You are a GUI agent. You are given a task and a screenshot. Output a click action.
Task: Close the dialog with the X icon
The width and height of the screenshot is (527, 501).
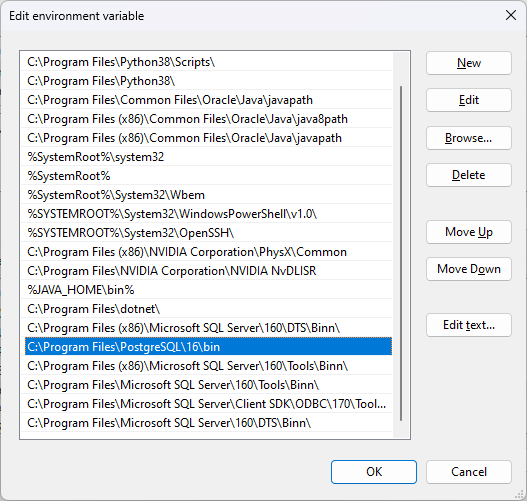(x=511, y=15)
